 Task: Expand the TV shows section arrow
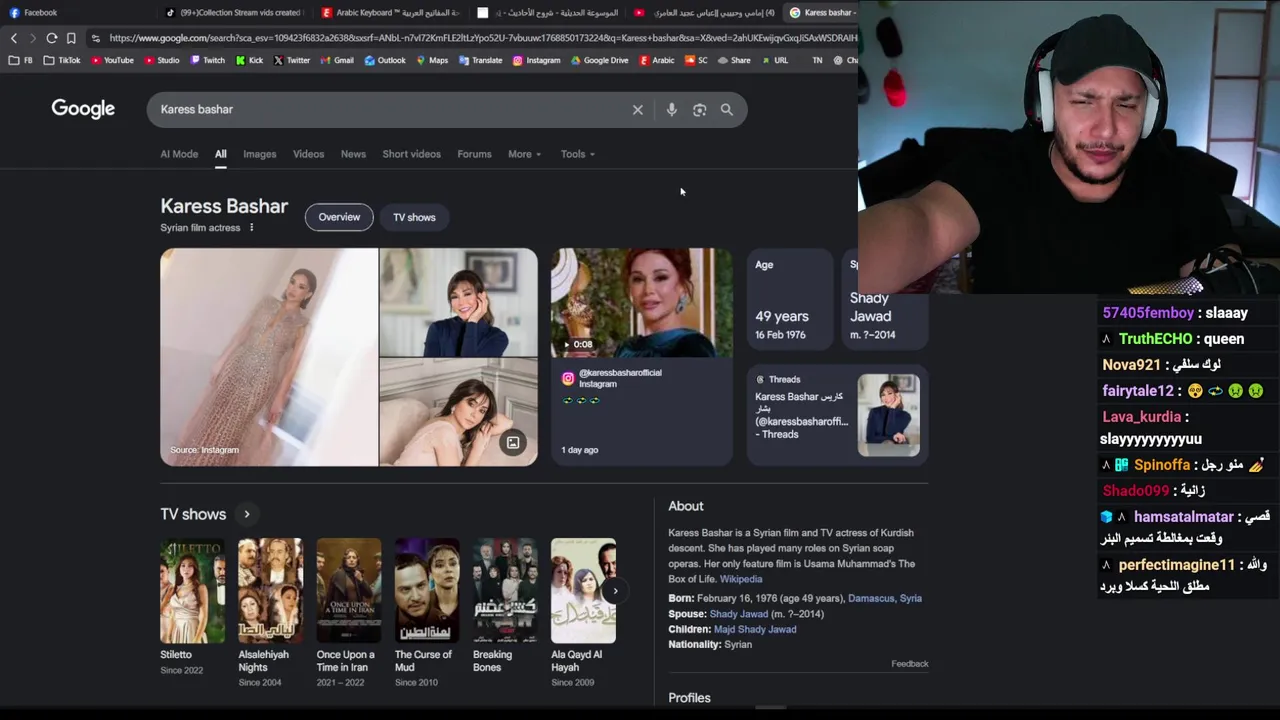(x=246, y=514)
